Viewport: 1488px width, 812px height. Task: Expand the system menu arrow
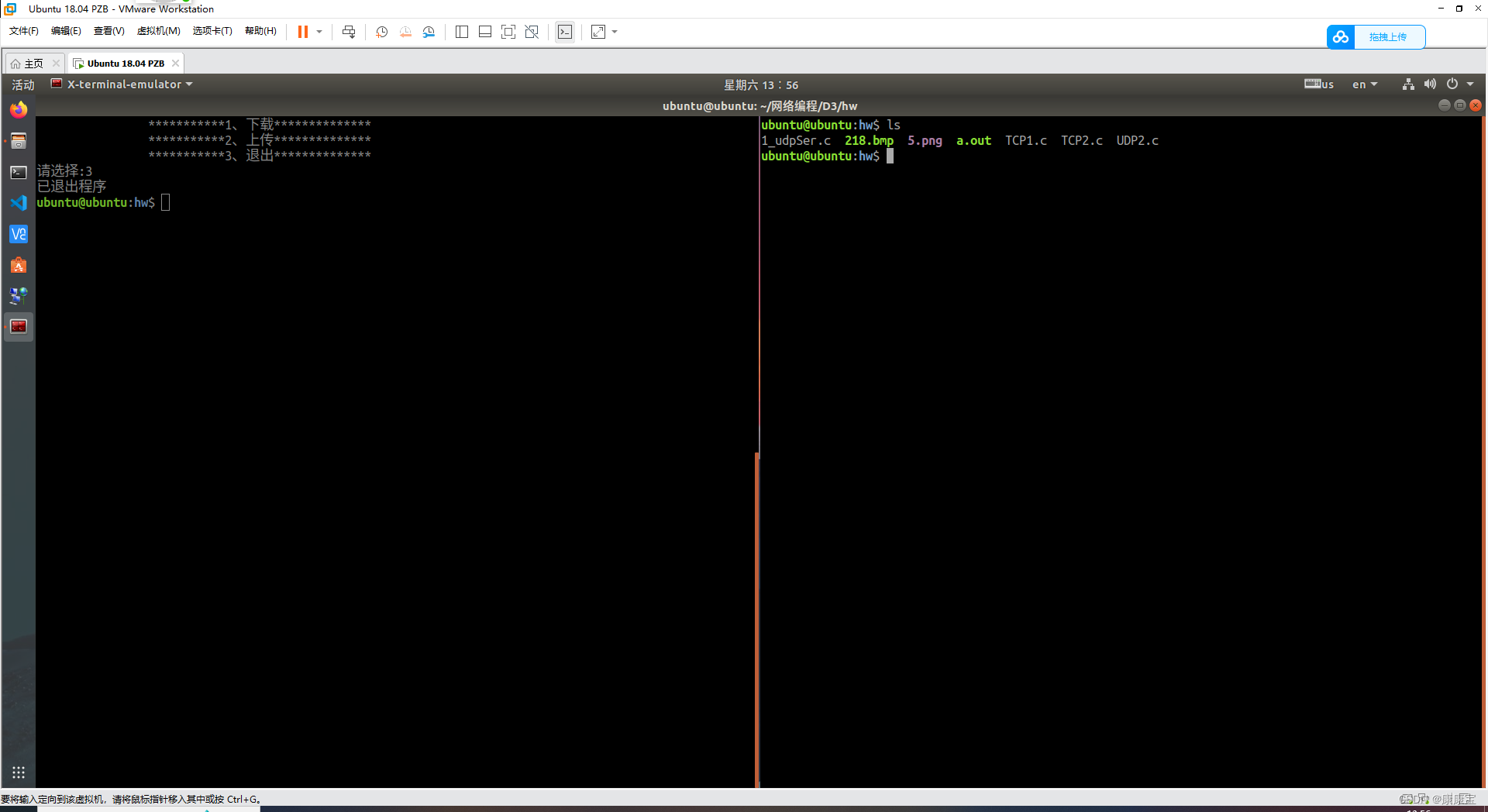pyautogui.click(x=1470, y=84)
